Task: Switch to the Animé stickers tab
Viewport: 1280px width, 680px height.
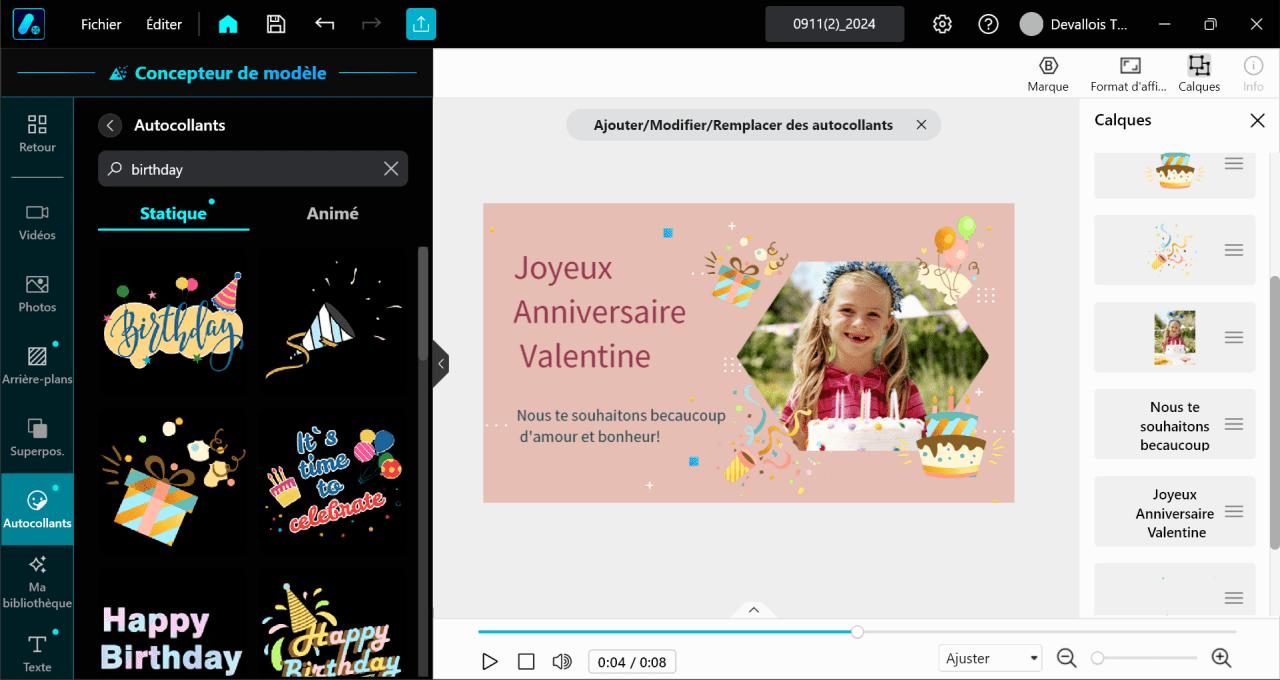Action: coord(332,213)
